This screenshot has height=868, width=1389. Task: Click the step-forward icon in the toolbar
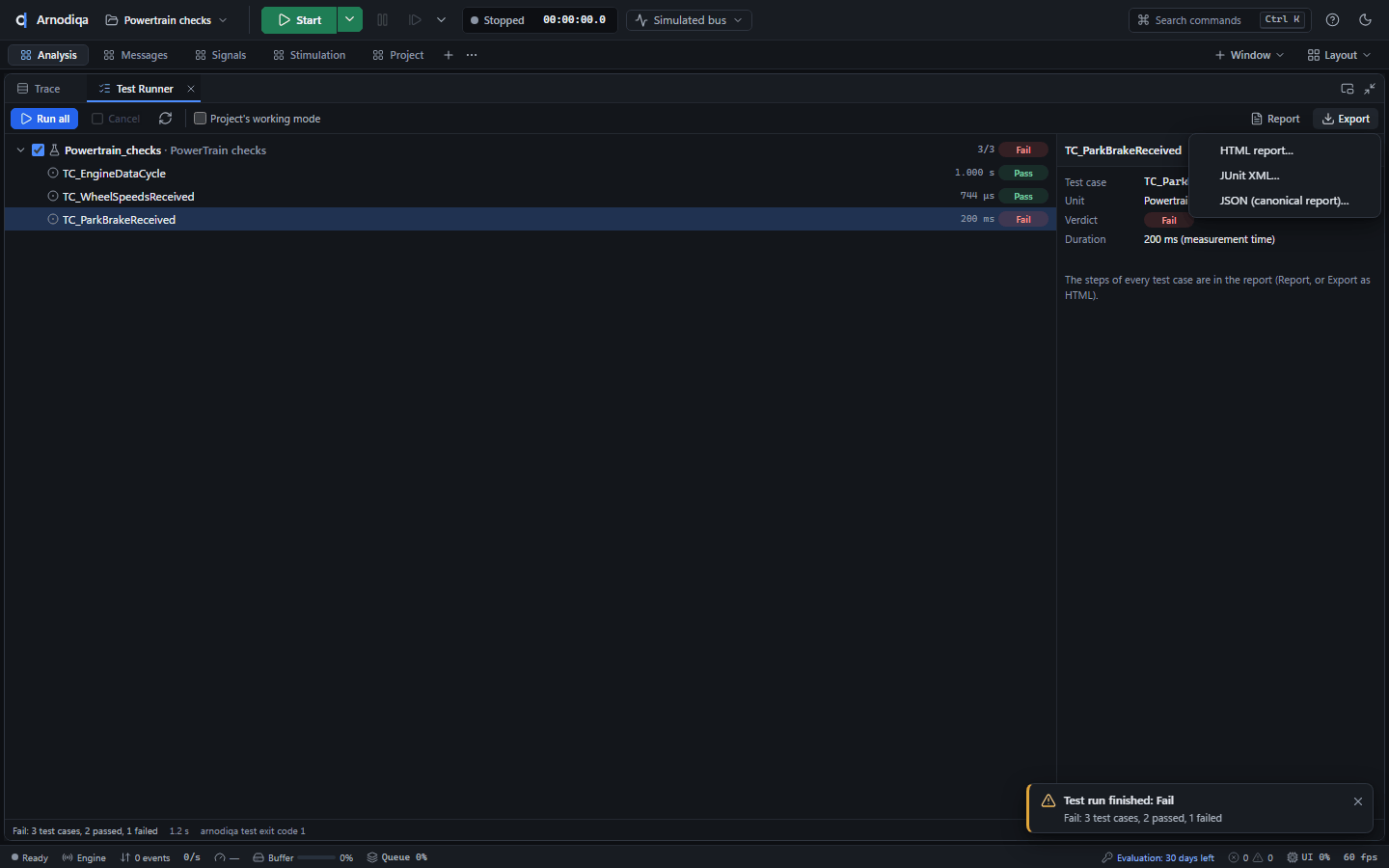pos(415,20)
